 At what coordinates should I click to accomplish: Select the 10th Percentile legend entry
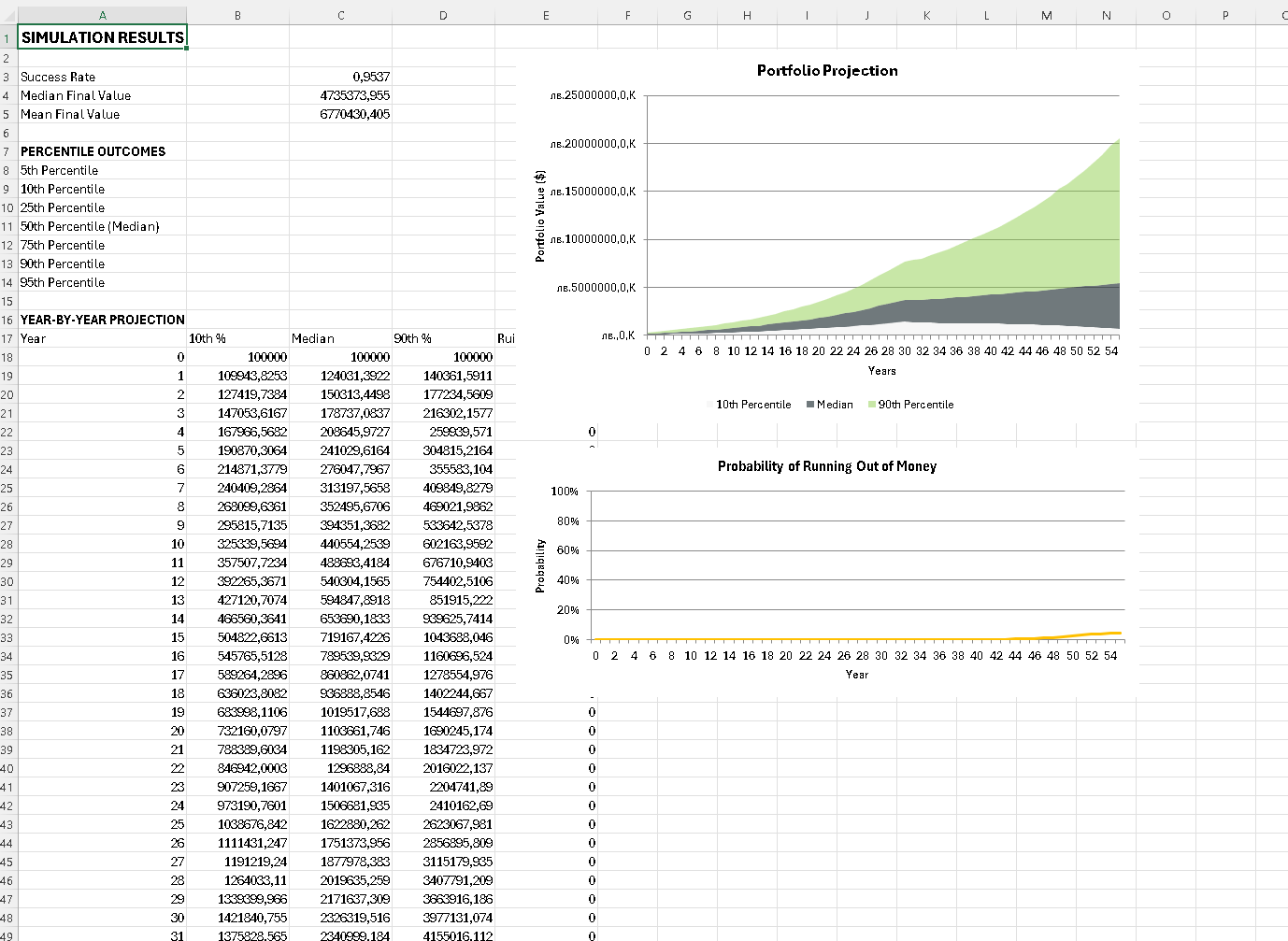pyautogui.click(x=753, y=404)
